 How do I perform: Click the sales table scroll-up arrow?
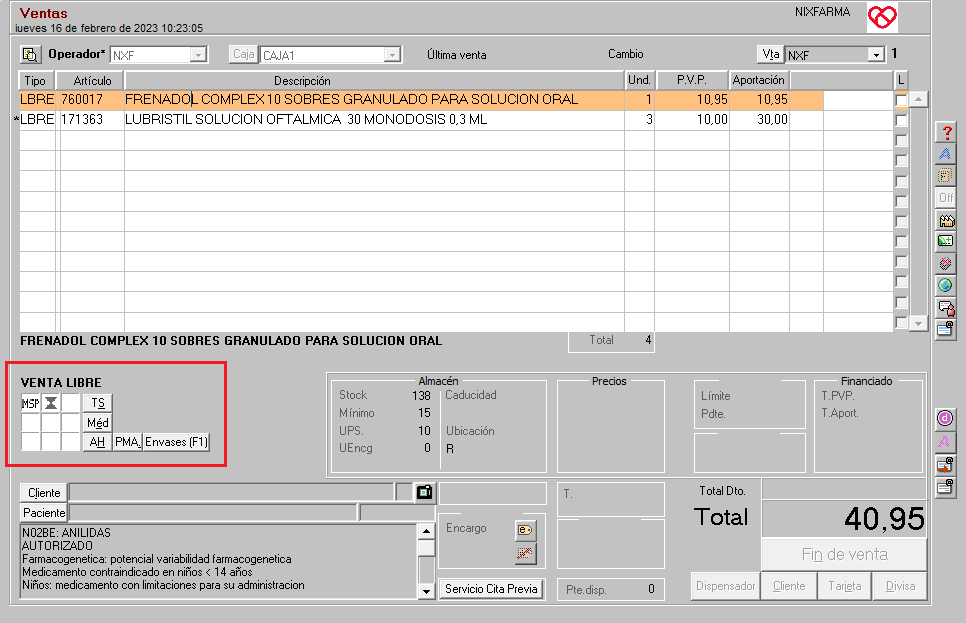(919, 99)
